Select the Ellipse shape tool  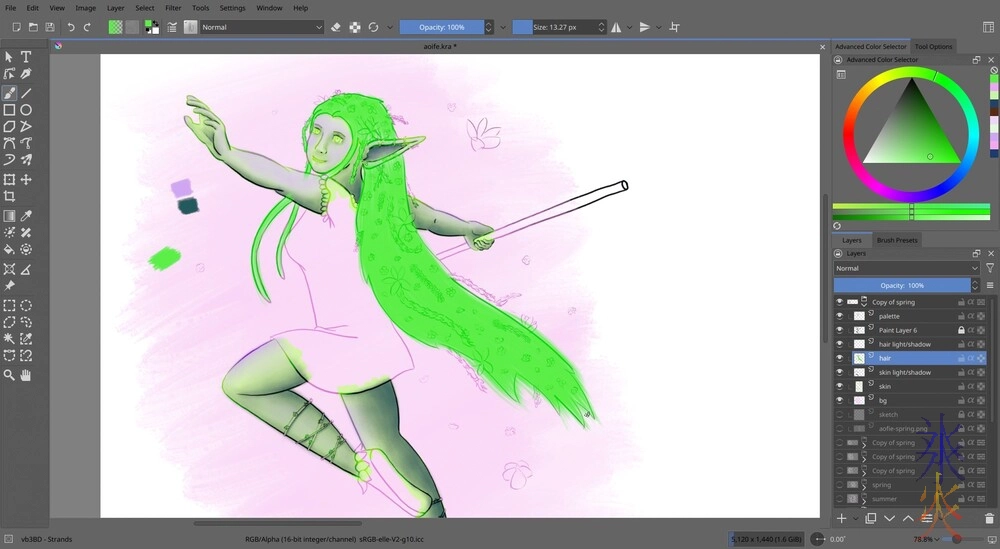(x=26, y=110)
